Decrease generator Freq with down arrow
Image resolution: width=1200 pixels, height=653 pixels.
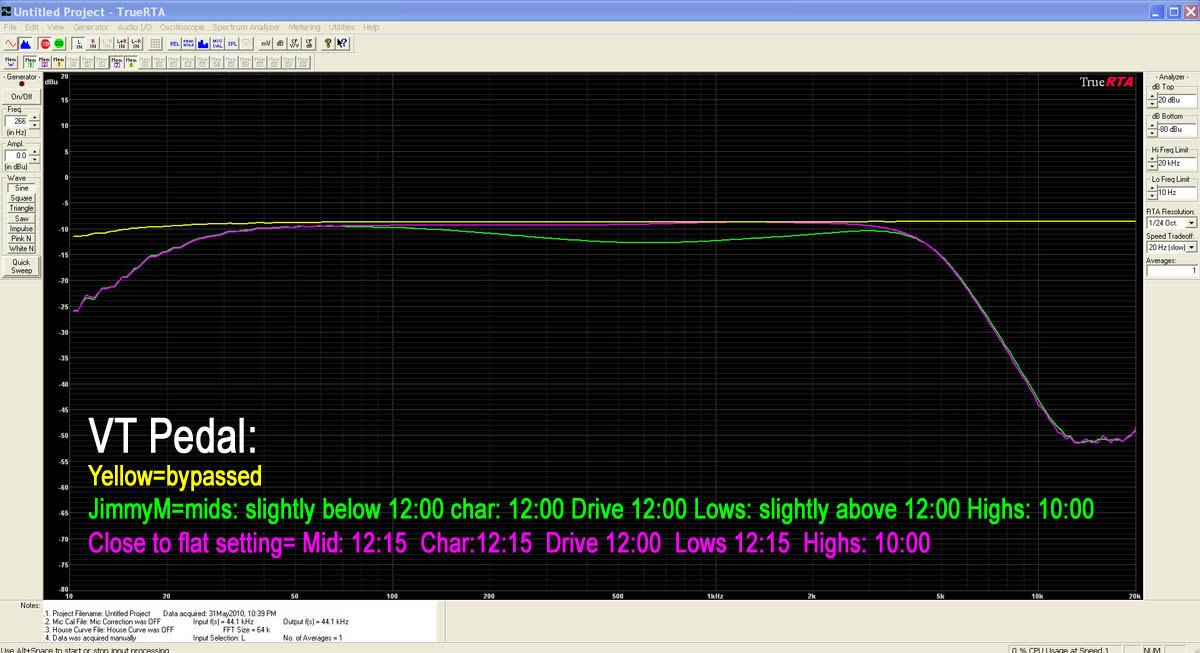[x=34, y=124]
